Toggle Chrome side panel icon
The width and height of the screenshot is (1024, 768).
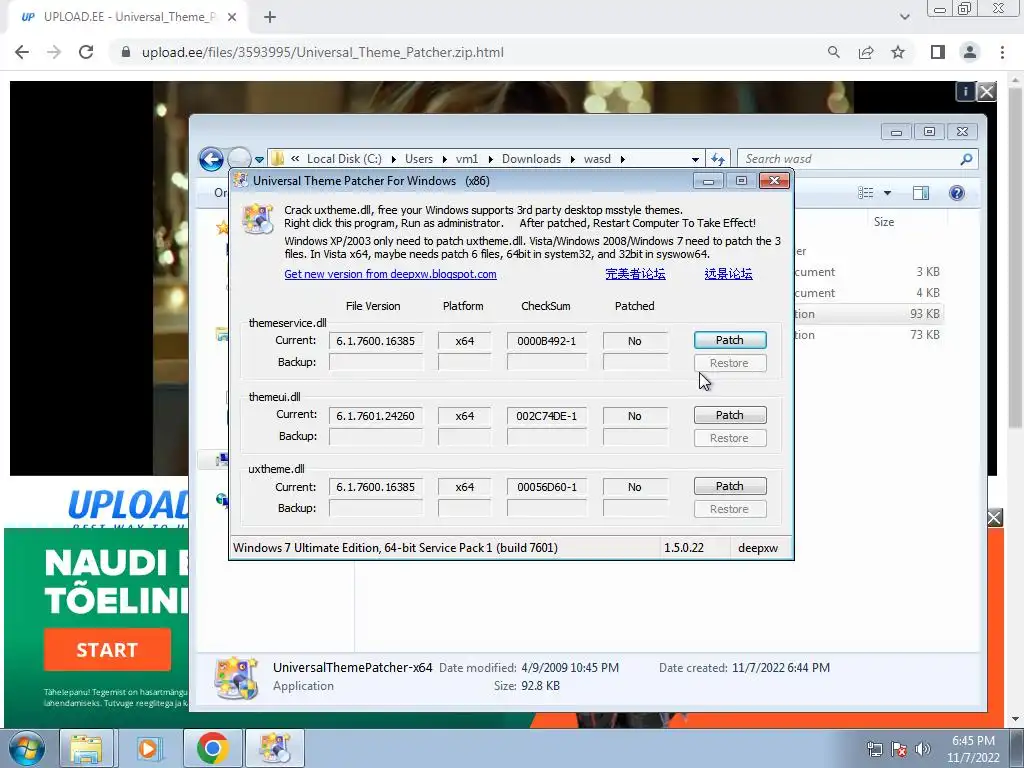938,52
